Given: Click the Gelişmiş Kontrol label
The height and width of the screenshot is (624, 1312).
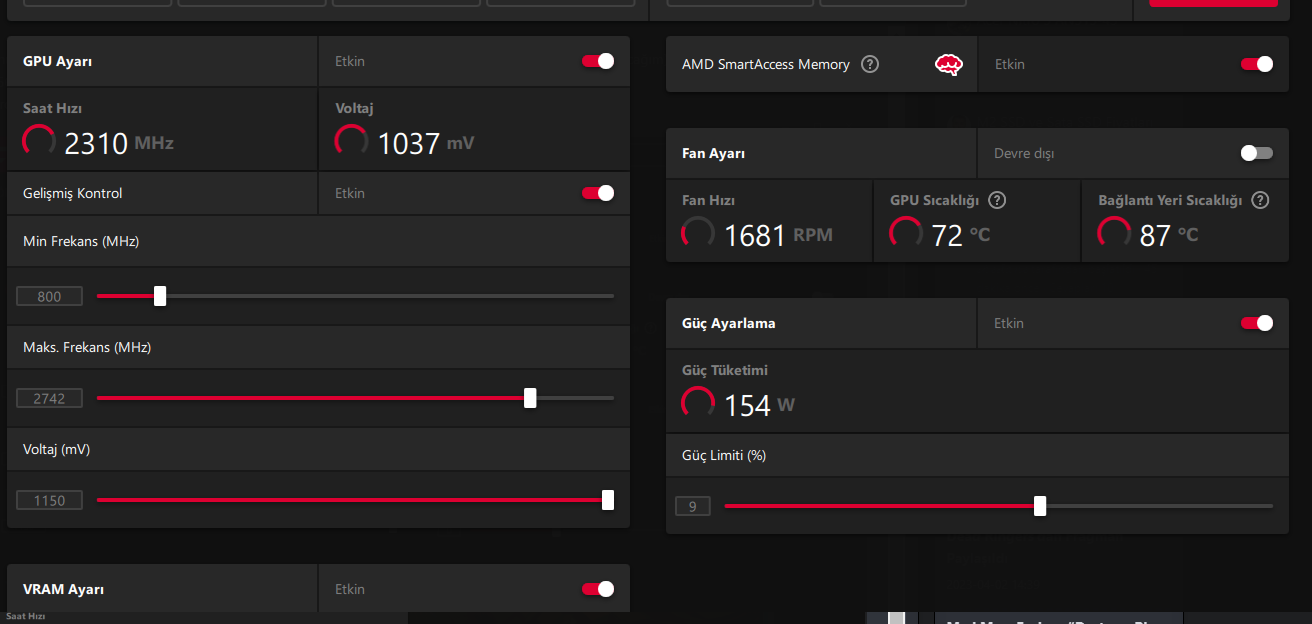Looking at the screenshot, I should click(73, 194).
